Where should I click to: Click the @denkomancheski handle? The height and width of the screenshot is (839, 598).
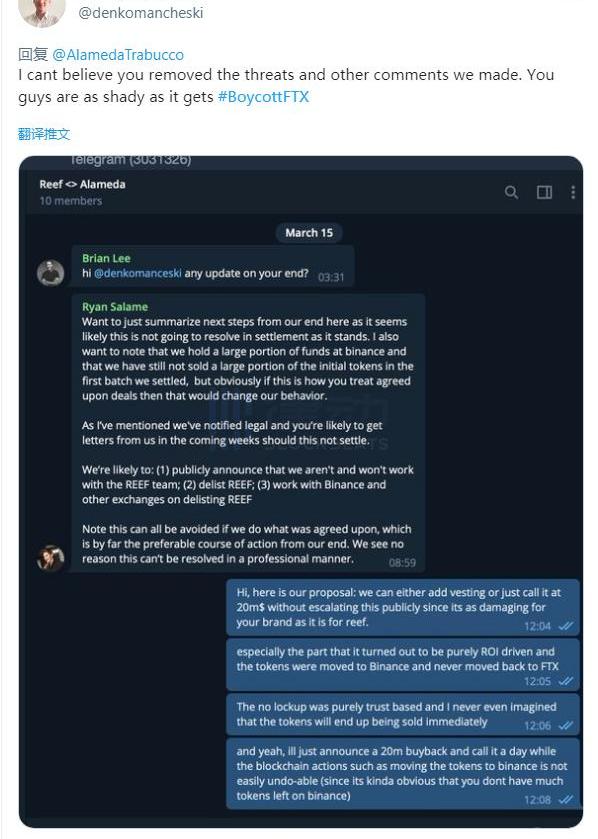click(141, 13)
